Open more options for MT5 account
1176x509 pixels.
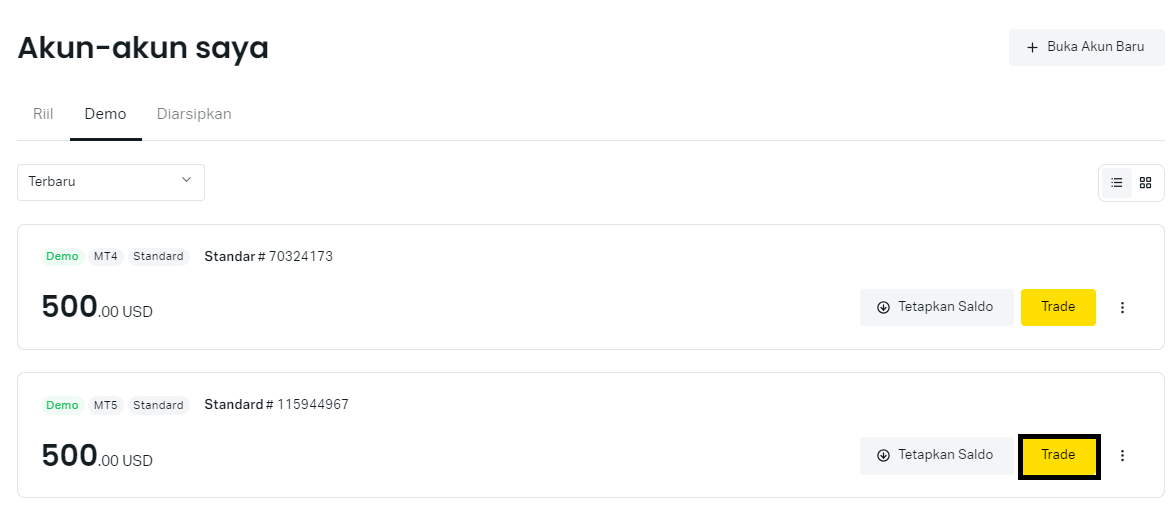click(1122, 456)
